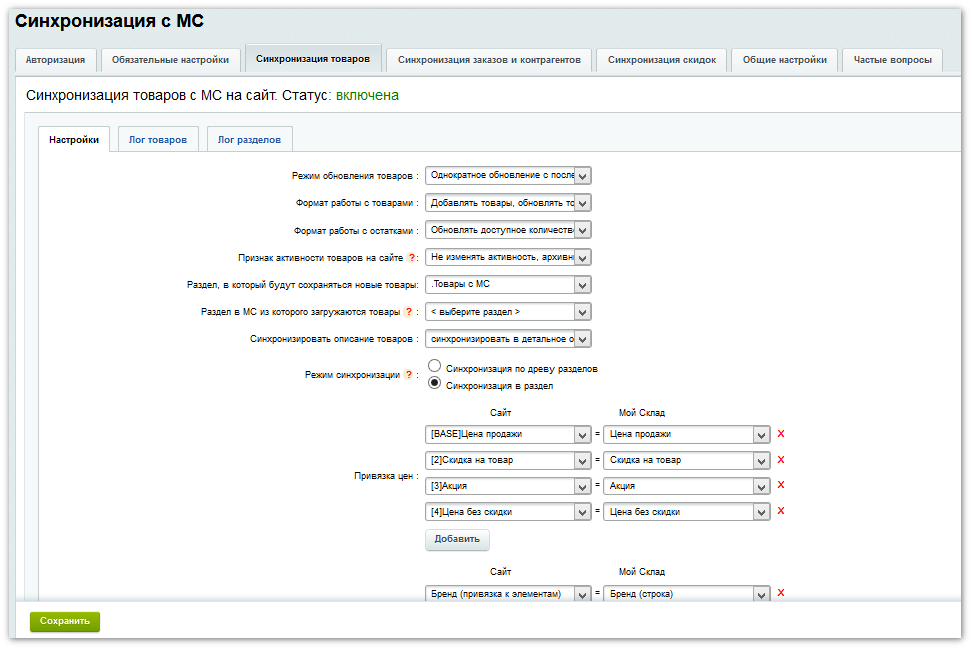Click help icon beside Режим синхронизации
The width and height of the screenshot is (972, 649).
pos(408,375)
